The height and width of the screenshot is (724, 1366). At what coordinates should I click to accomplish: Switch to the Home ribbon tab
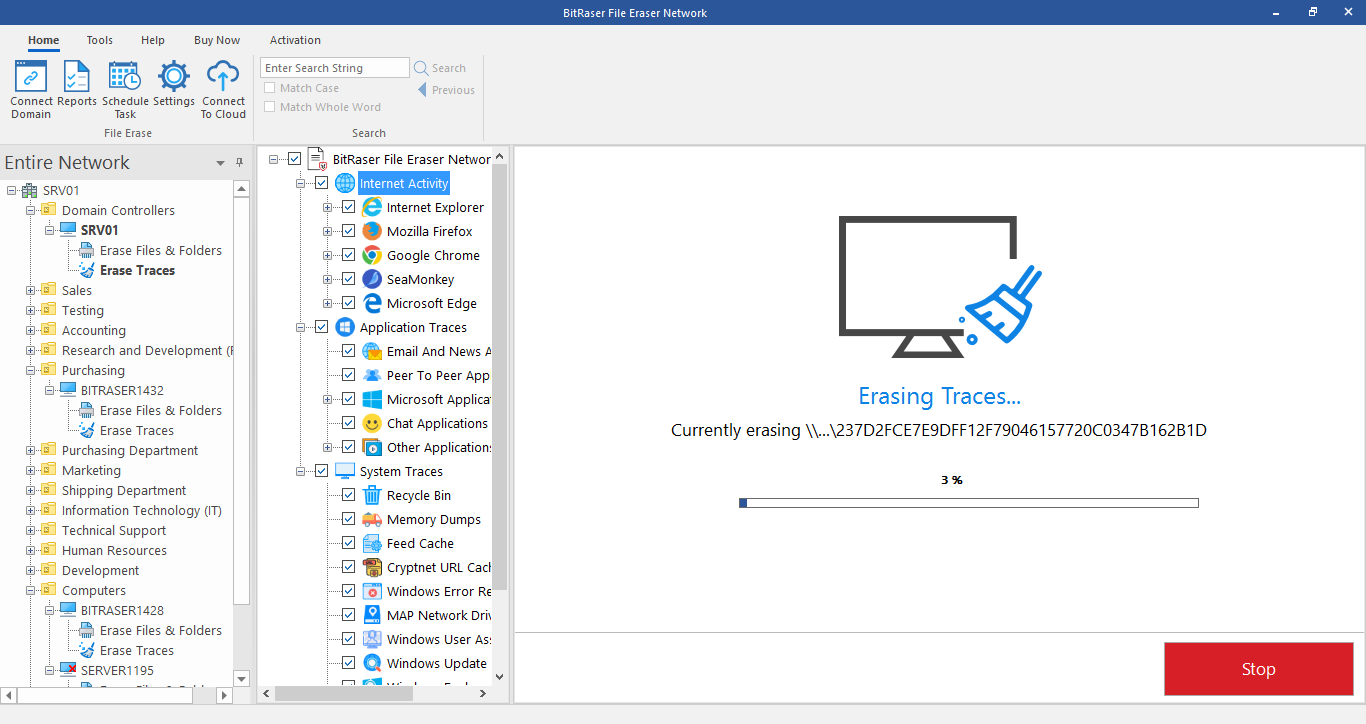[x=43, y=40]
